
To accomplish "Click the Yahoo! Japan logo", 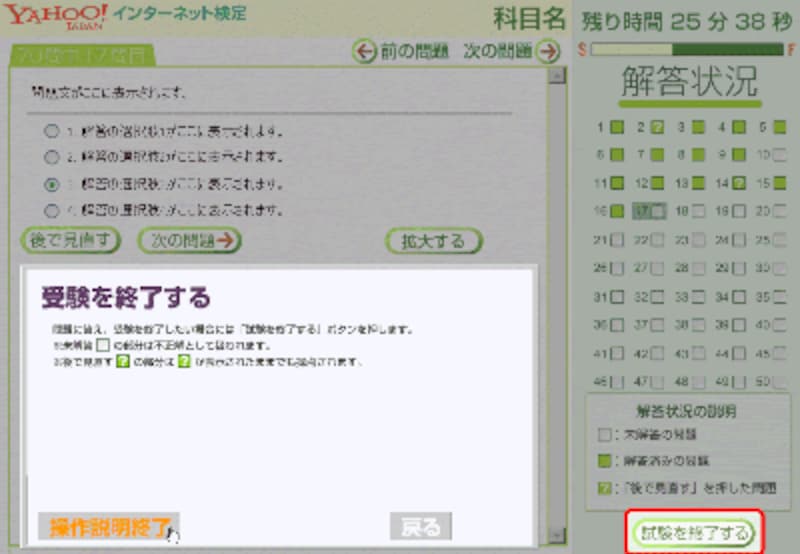I will (x=56, y=16).
